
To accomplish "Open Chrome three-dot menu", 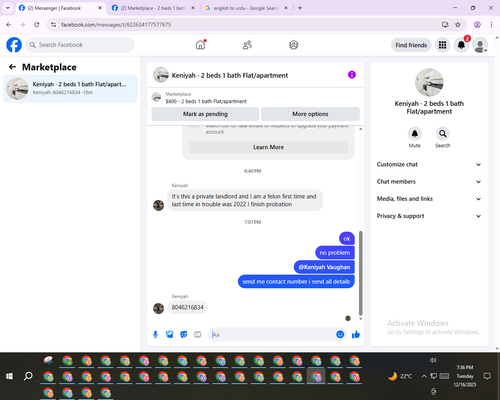I will pos(491,25).
